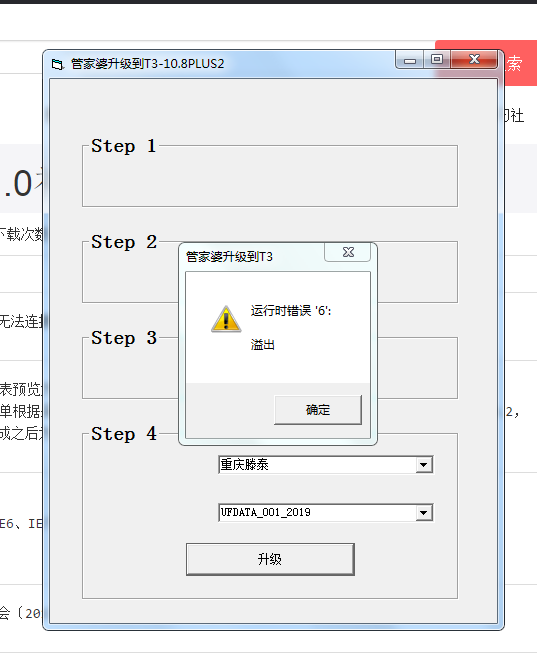Viewport: 537px width, 653px height.
Task: Click the Step 3 group label
Action: point(124,338)
